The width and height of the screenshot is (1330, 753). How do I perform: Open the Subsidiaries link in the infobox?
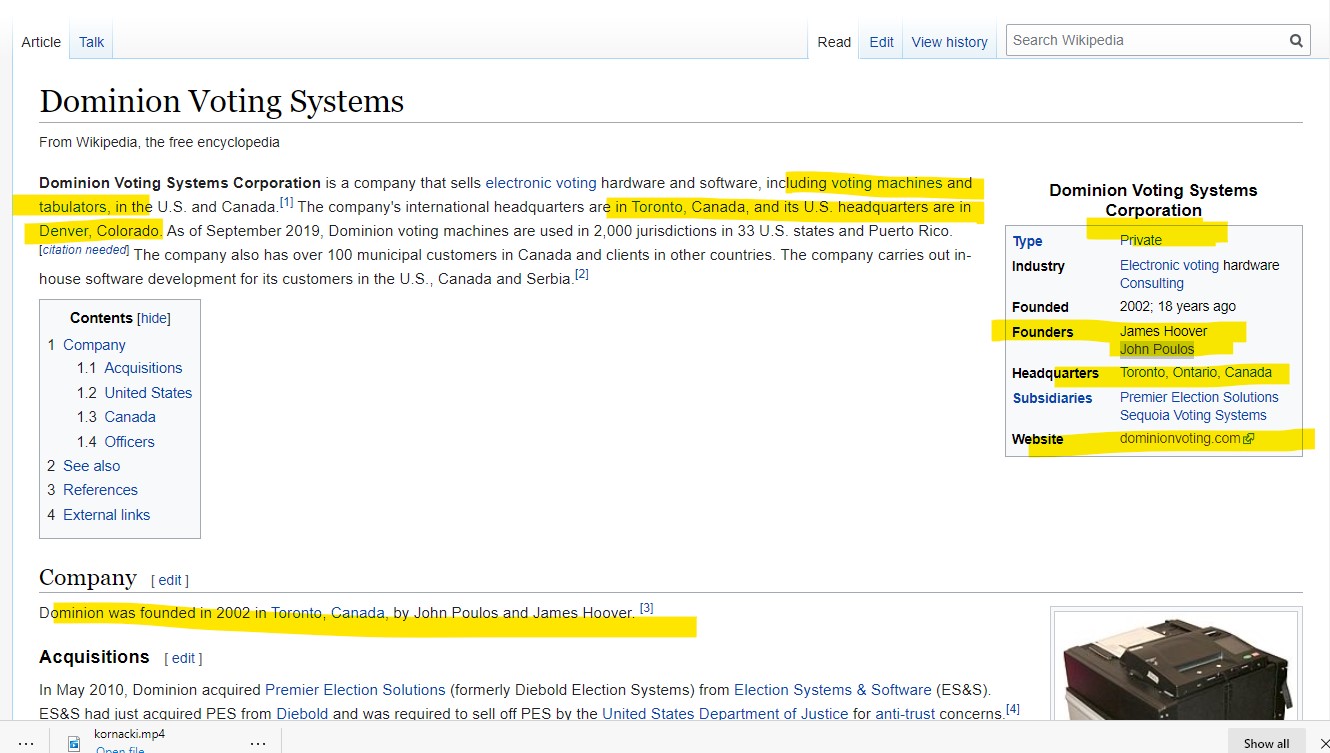(1052, 398)
